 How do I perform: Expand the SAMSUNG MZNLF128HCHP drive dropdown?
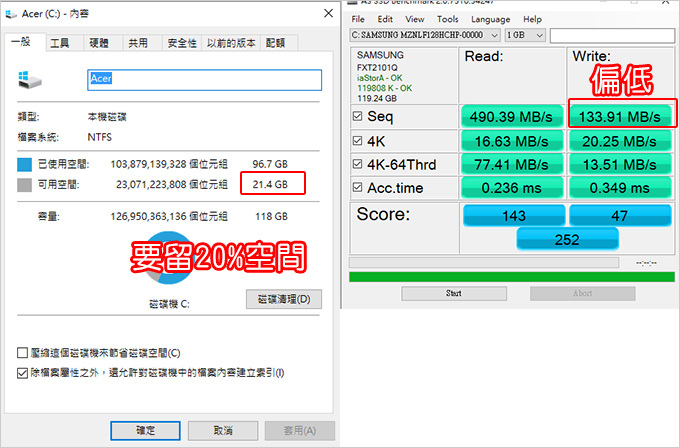coord(494,35)
